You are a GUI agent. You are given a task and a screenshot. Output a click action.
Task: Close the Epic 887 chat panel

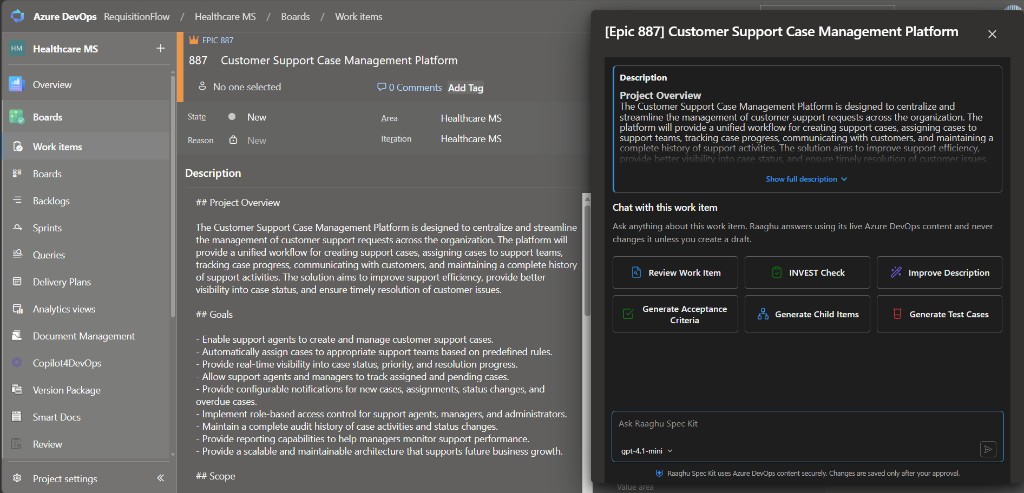pyautogui.click(x=992, y=34)
